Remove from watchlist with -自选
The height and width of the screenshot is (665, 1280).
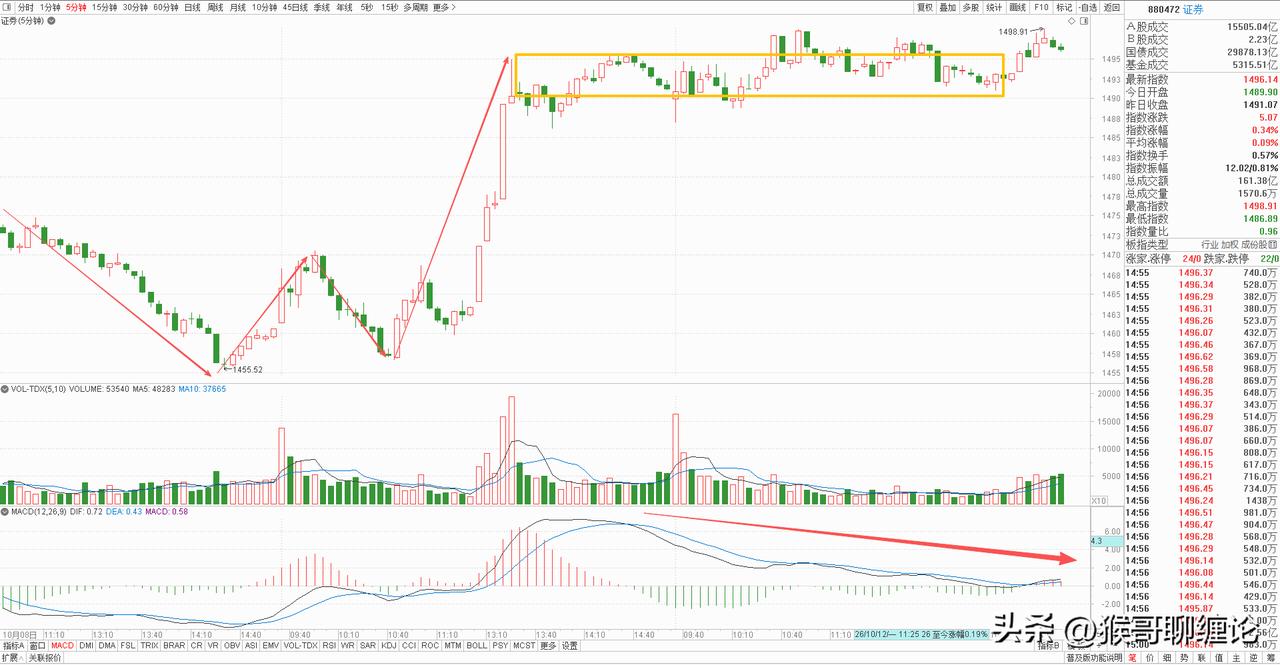(1087, 7)
